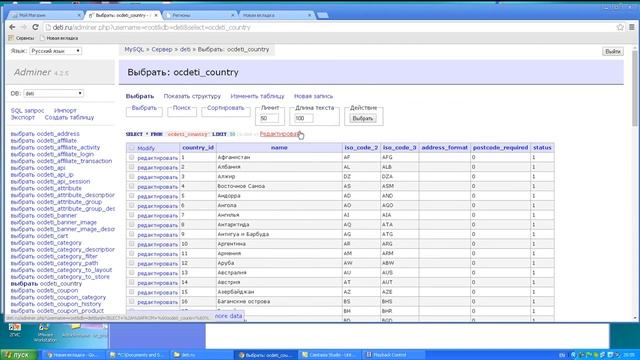This screenshot has width=640, height=360.
Task: Click the Сервер breadcrumb link
Action: (x=162, y=49)
